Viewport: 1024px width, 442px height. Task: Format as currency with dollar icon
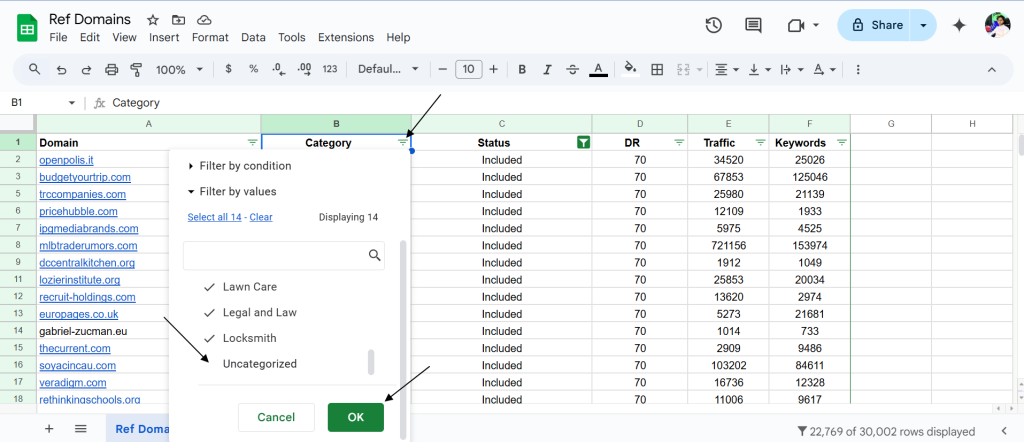(x=228, y=69)
